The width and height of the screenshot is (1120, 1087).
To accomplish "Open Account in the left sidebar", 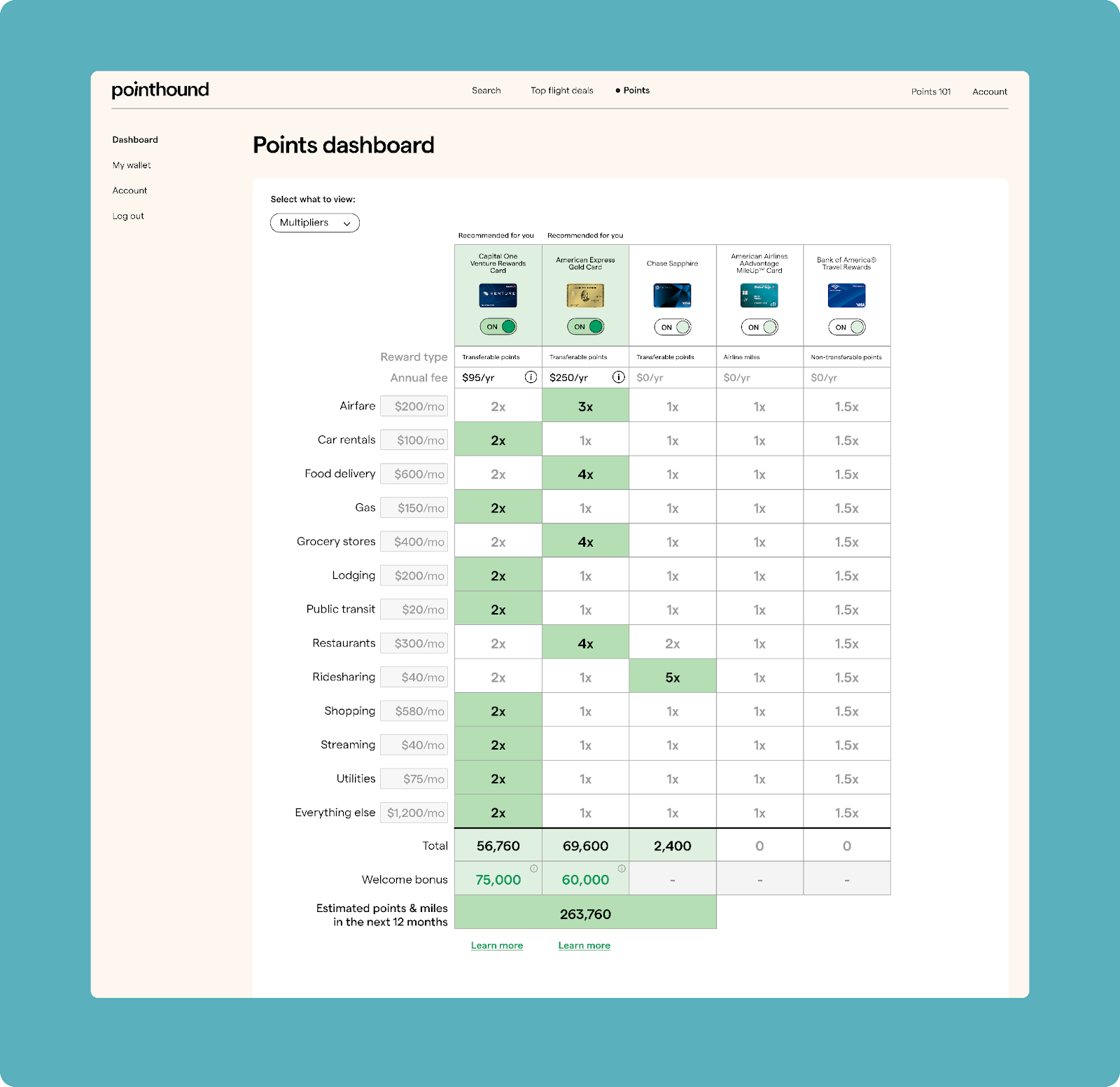I will (x=129, y=190).
